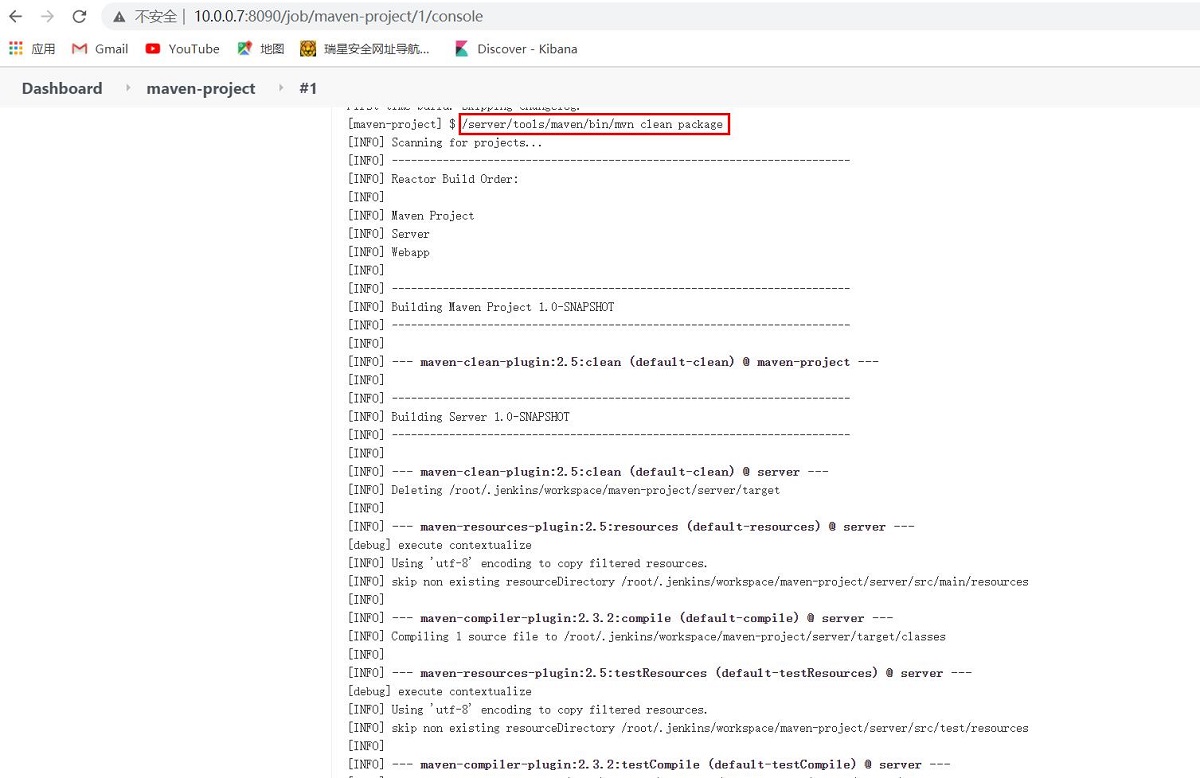This screenshot has height=778, width=1200.
Task: Click maven-resources-plugin:2.5:resources line
Action: [x=631, y=526]
